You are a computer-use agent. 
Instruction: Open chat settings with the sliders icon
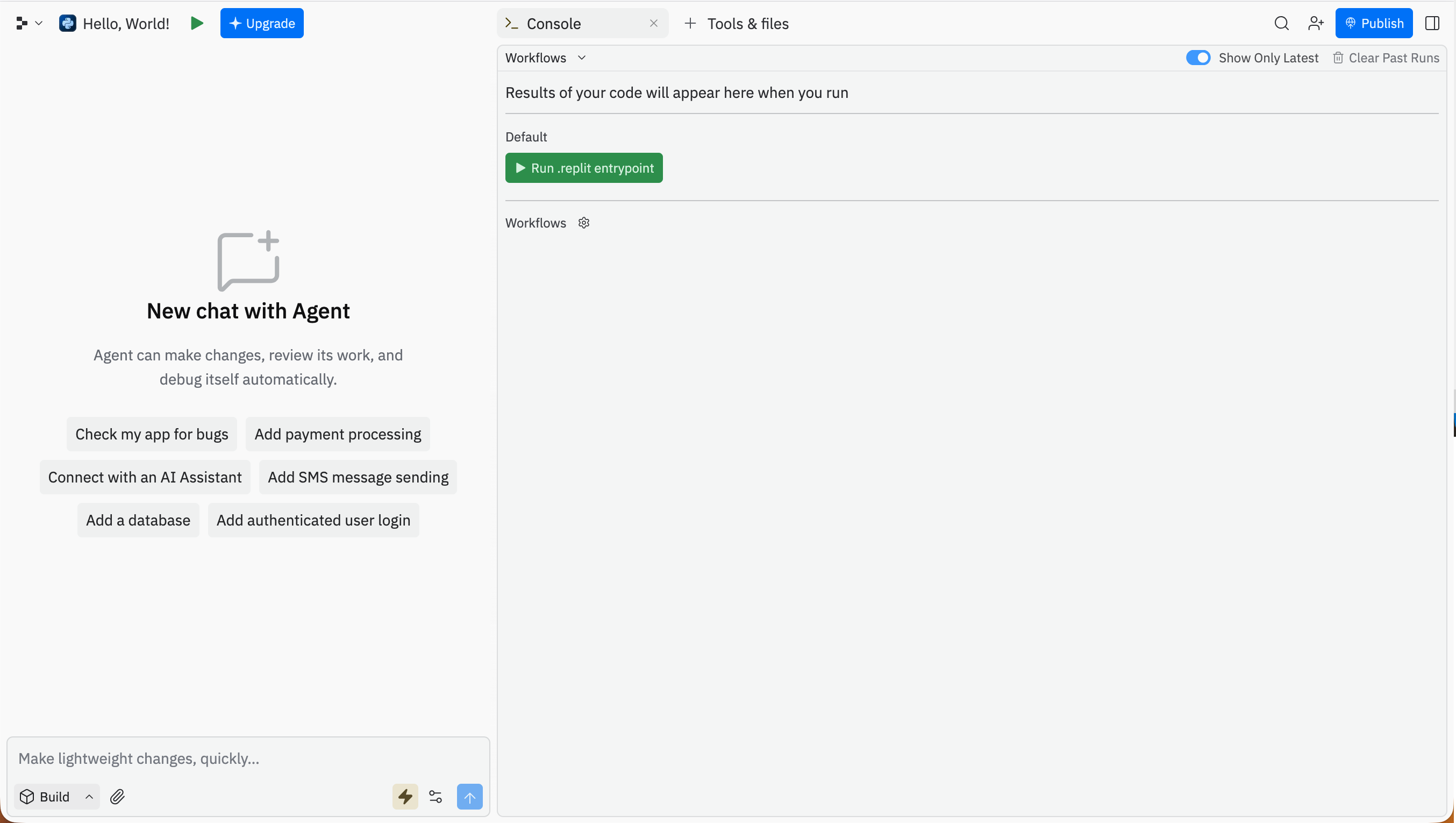pos(435,797)
